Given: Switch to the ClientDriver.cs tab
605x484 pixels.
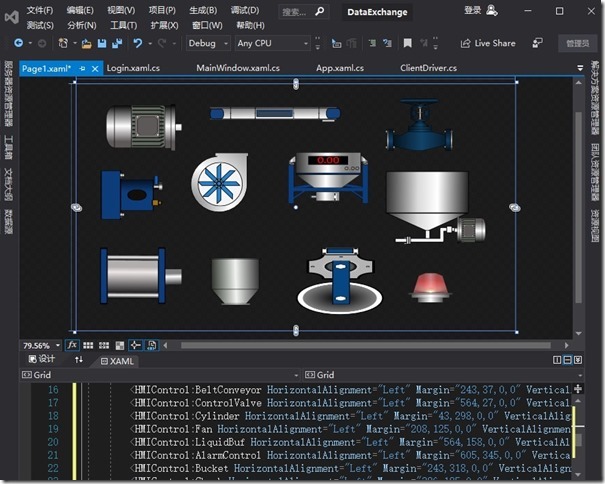Looking at the screenshot, I should point(428,68).
